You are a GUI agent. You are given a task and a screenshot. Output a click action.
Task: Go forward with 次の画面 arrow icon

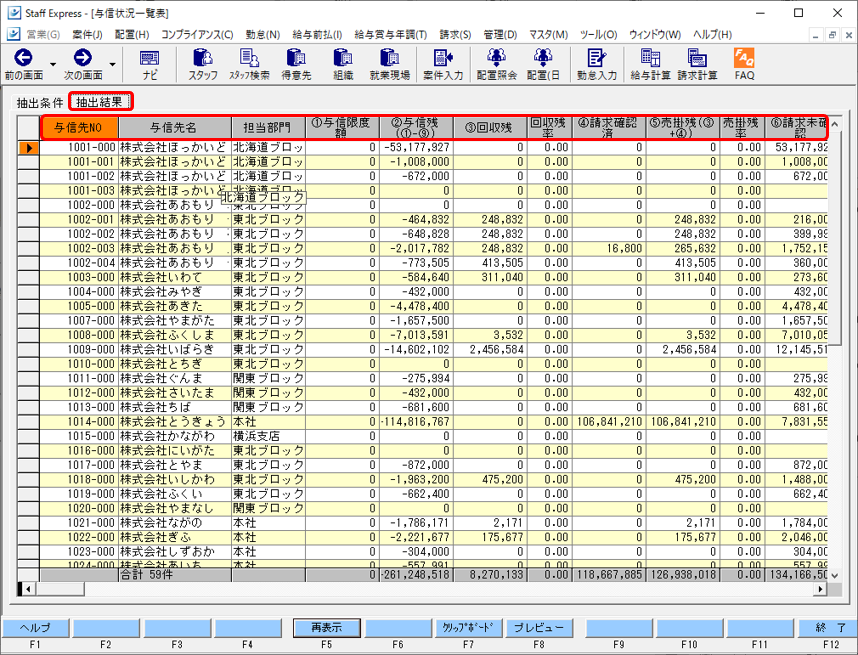tap(83, 57)
